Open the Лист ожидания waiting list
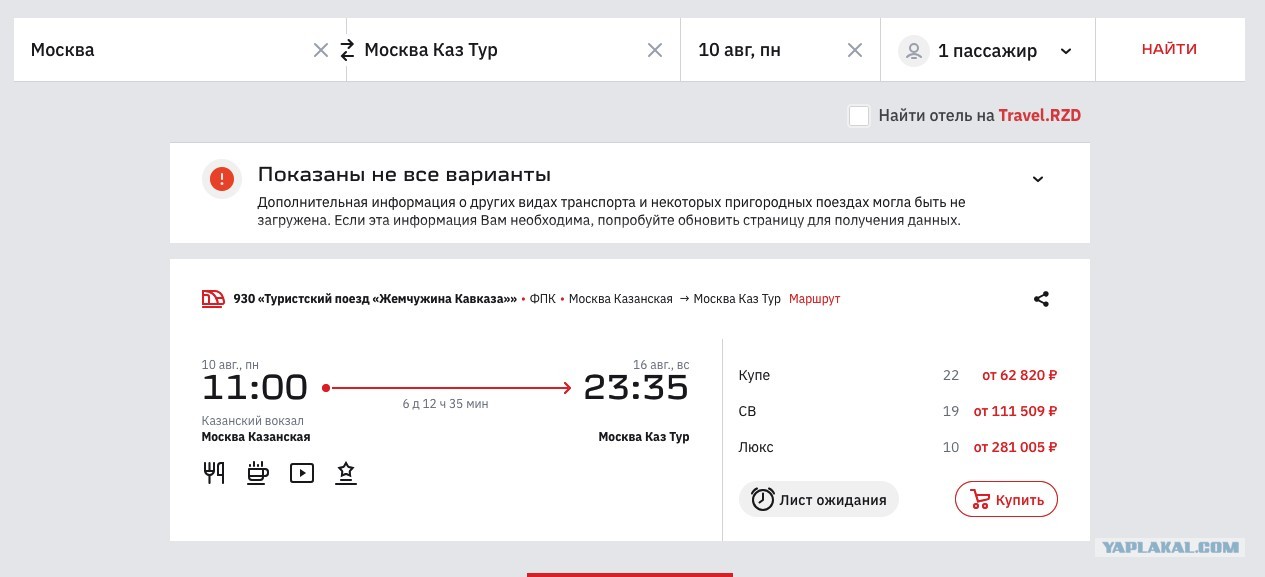The image size is (1265, 577). [819, 499]
